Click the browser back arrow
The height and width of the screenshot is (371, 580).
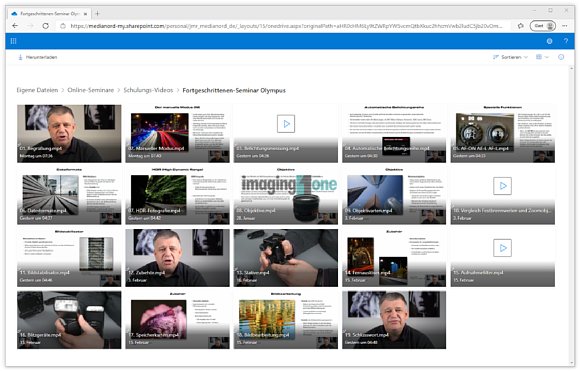click(15, 26)
